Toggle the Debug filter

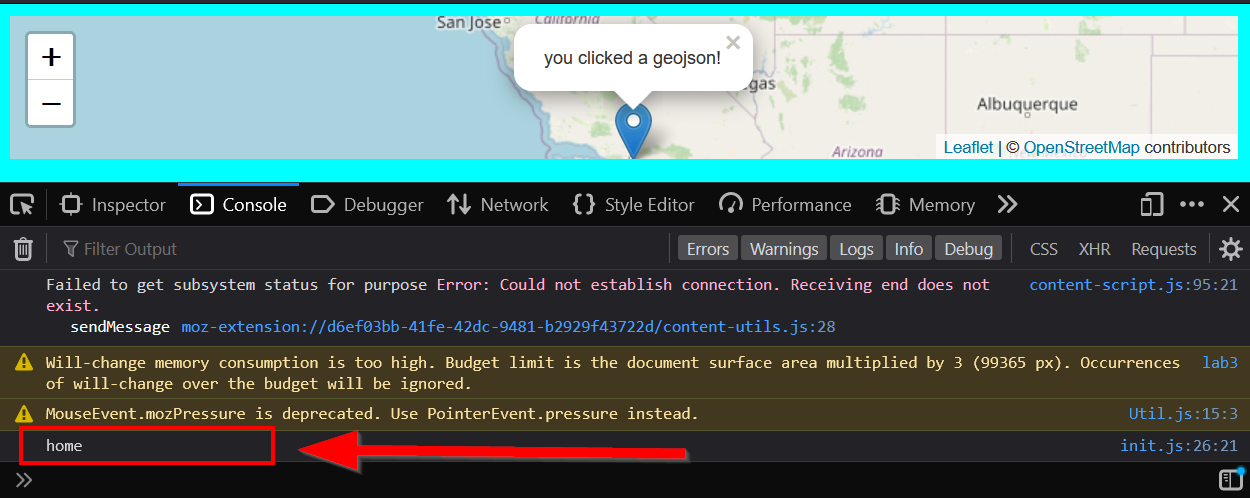(x=968, y=249)
